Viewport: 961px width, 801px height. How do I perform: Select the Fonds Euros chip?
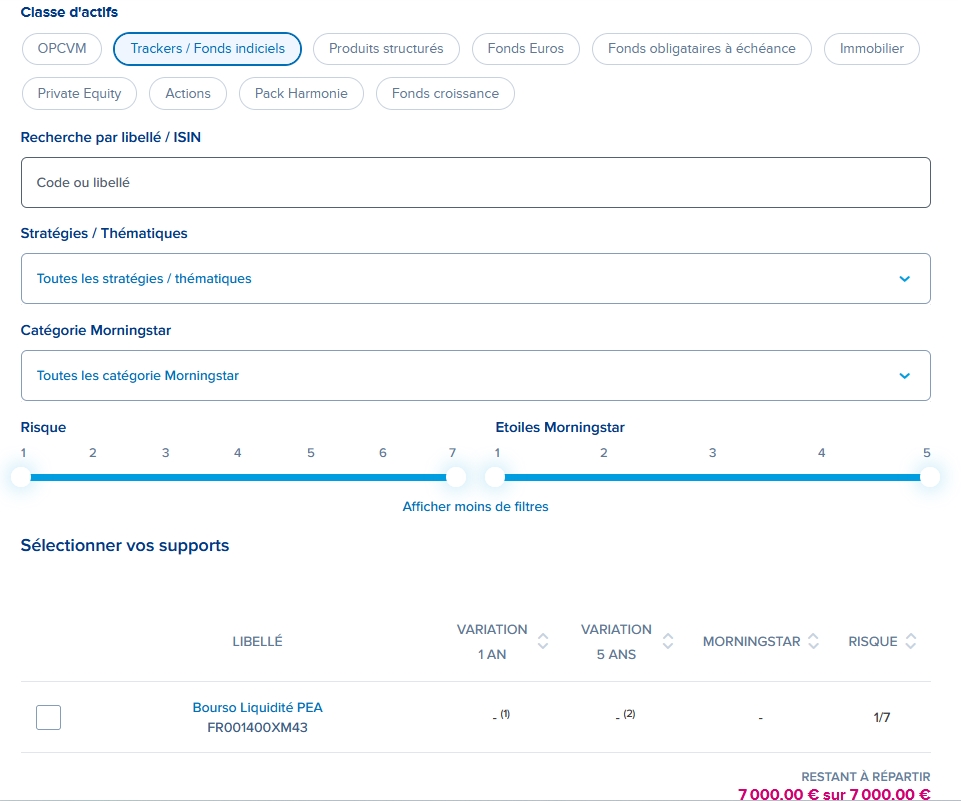click(x=525, y=48)
